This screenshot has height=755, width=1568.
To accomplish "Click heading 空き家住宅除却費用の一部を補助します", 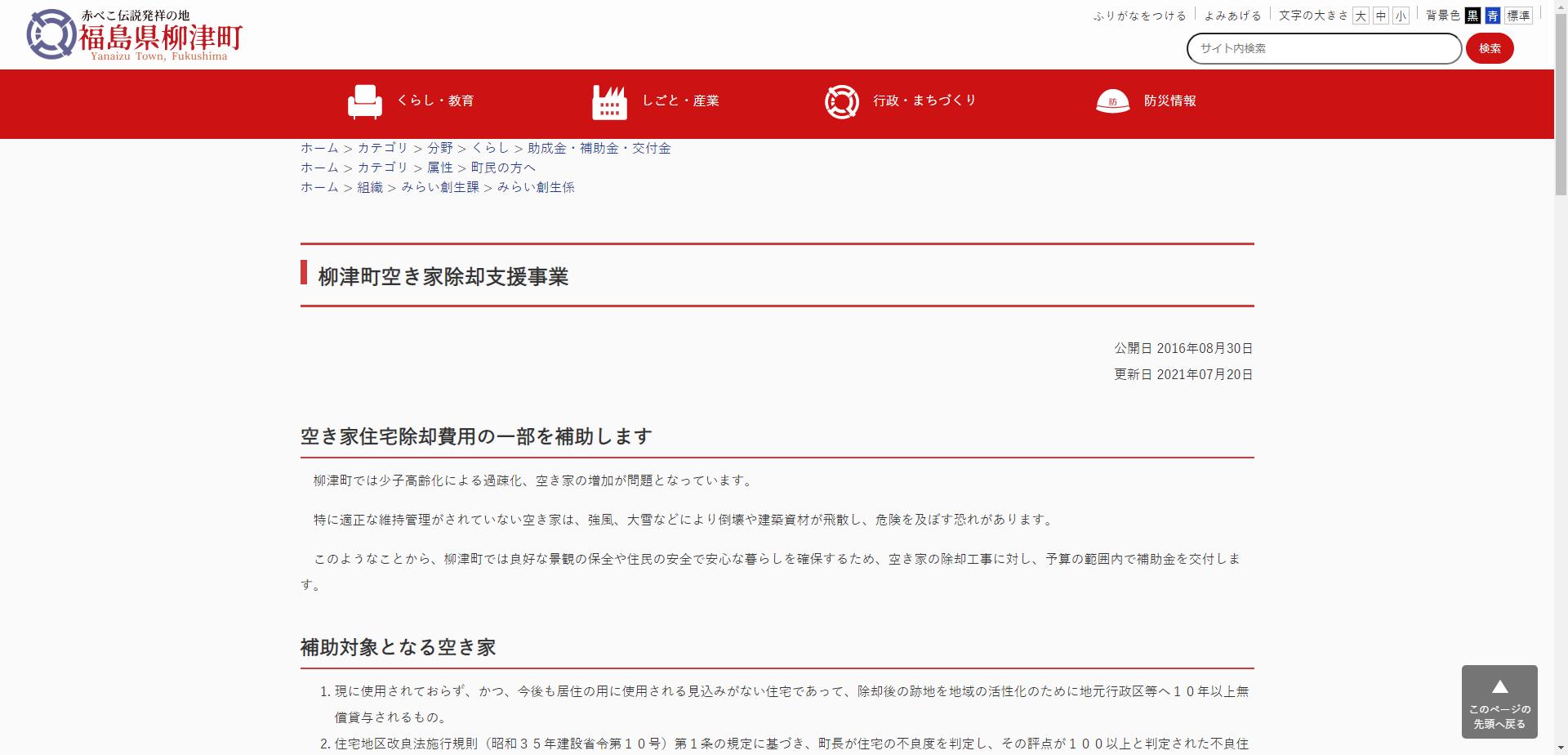I will tap(476, 436).
